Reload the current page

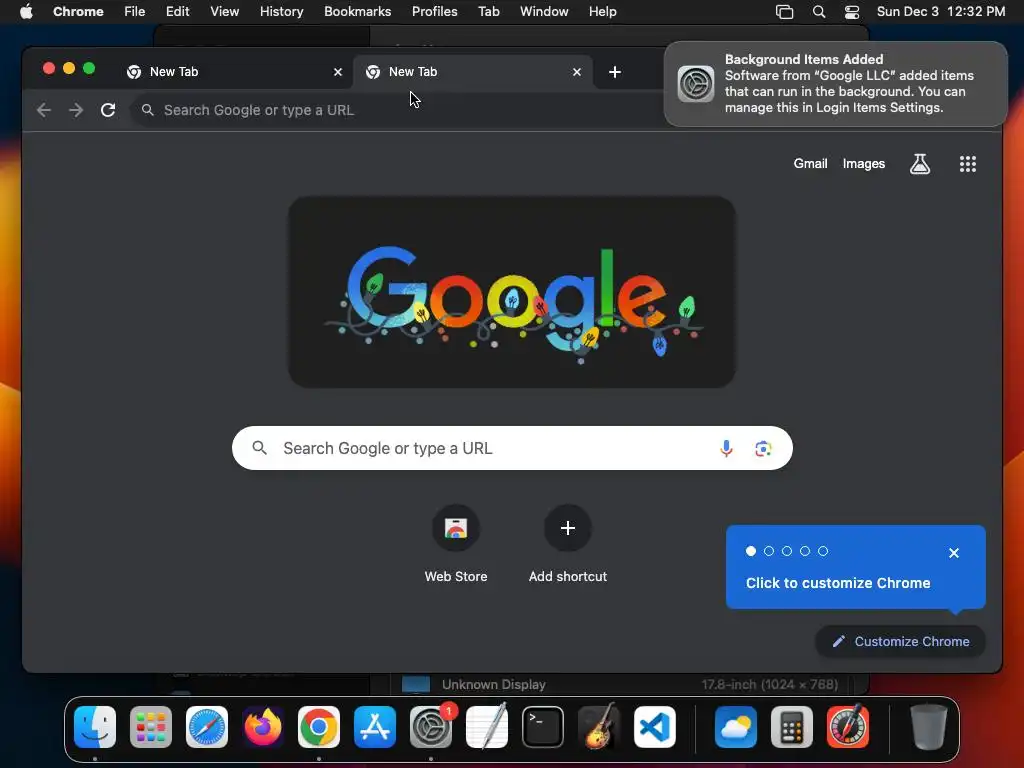coord(108,110)
